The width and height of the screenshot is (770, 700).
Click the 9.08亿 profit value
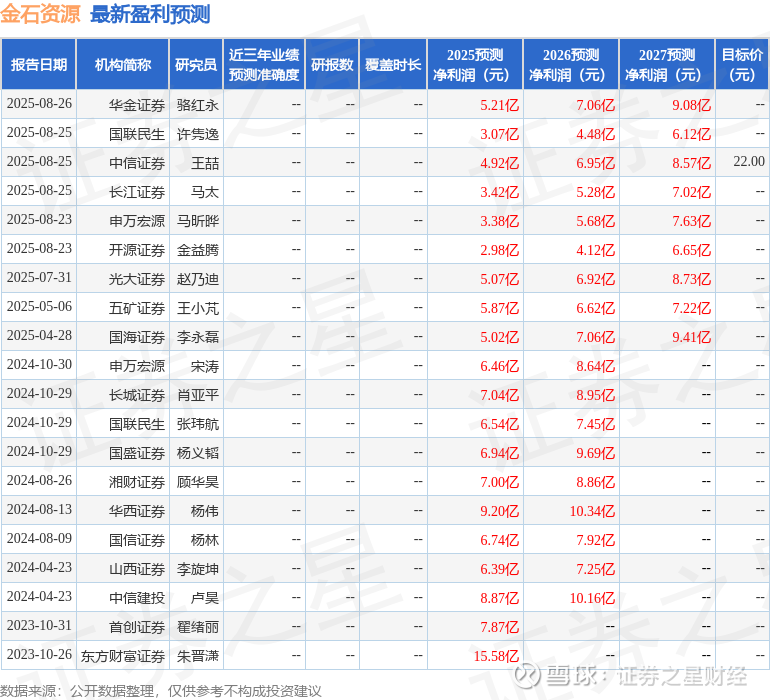(x=691, y=105)
